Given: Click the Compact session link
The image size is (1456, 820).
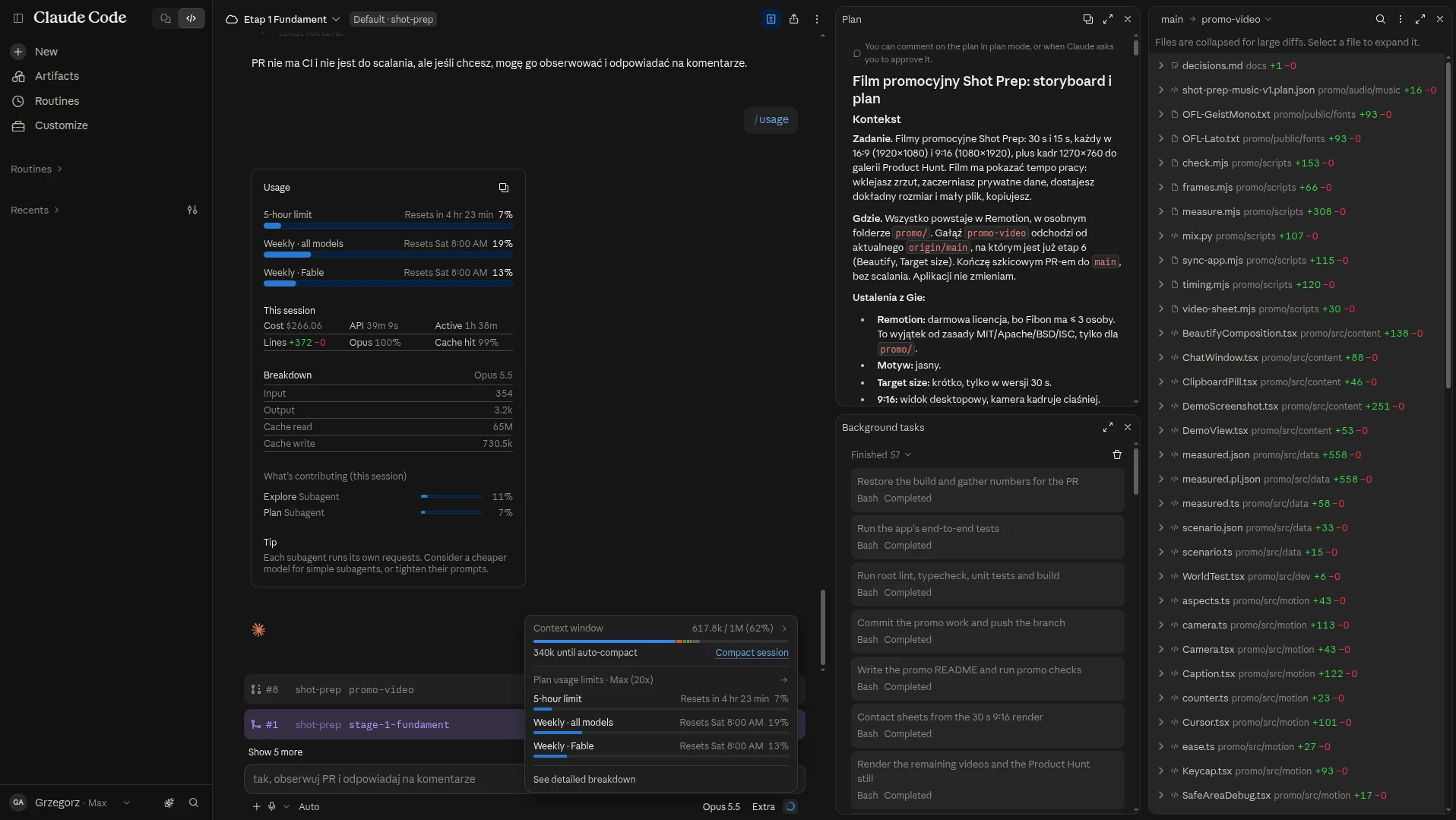Looking at the screenshot, I should tap(752, 653).
